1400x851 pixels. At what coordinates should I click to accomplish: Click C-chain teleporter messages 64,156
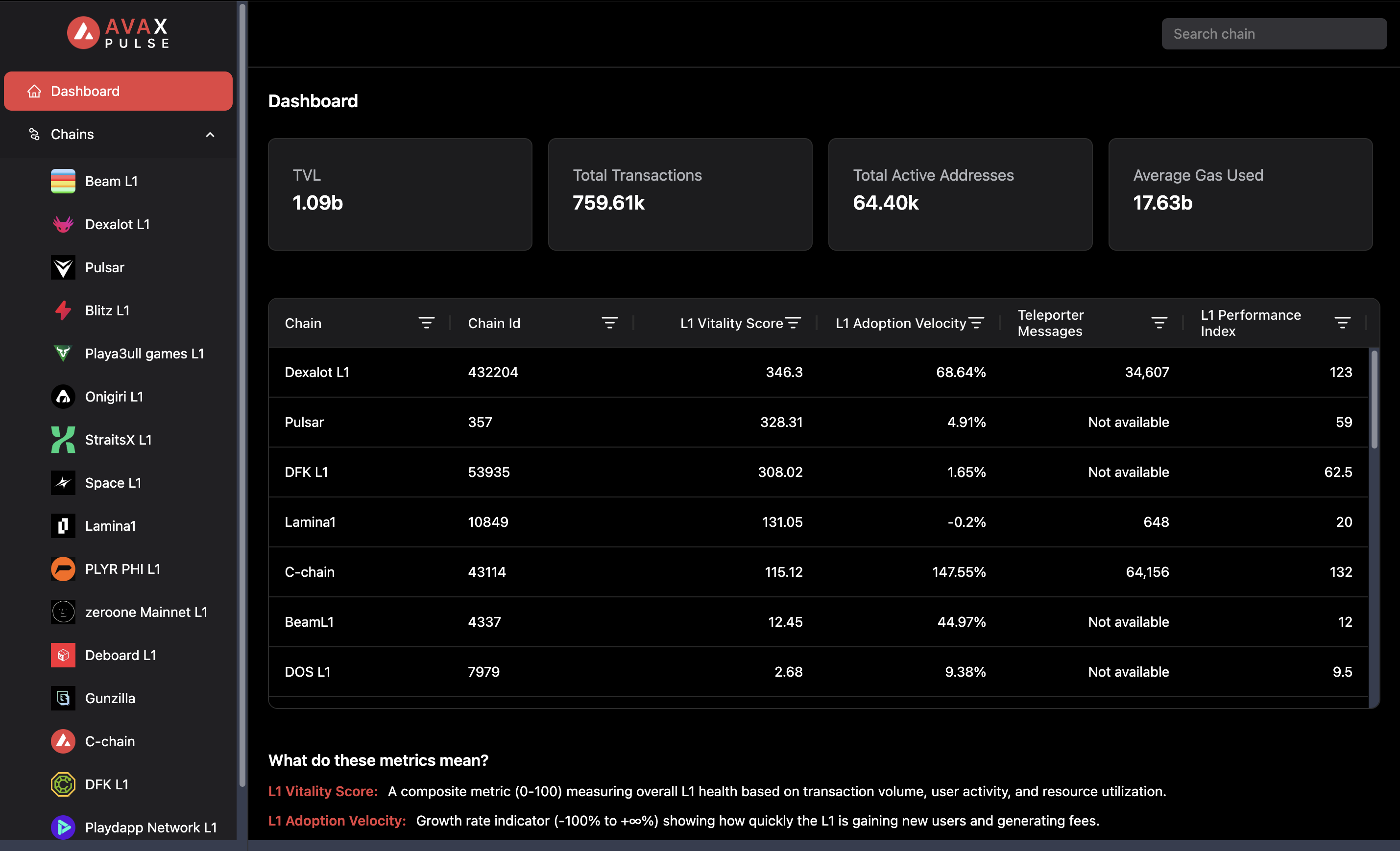[1147, 572]
